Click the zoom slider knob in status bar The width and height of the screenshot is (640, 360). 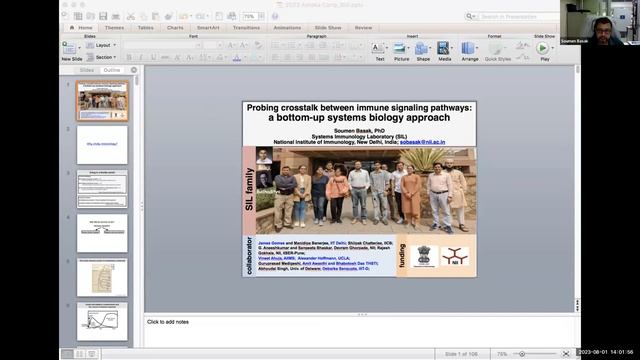pyautogui.click(x=522, y=354)
